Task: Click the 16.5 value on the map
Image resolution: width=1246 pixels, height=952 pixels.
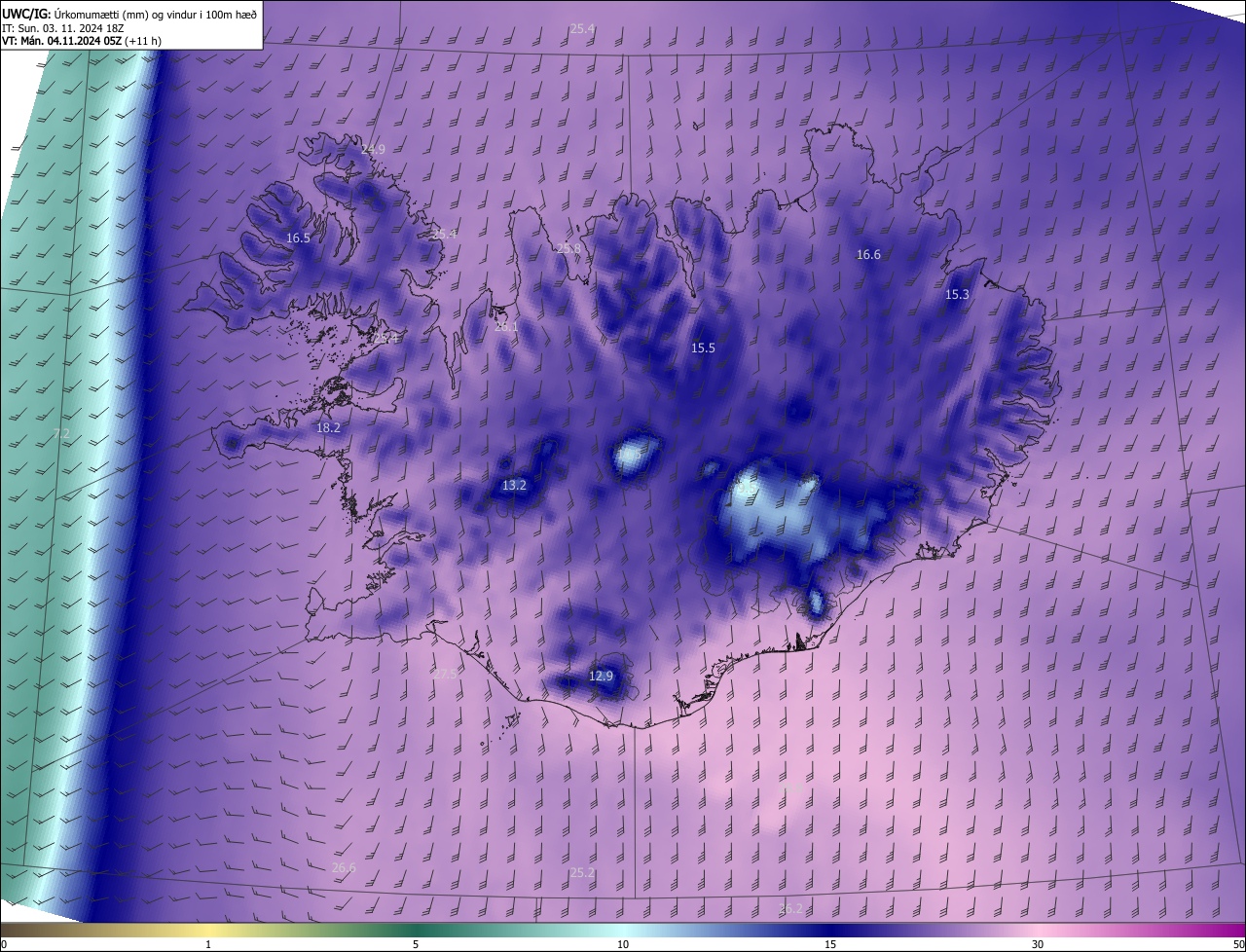Action: (x=298, y=238)
